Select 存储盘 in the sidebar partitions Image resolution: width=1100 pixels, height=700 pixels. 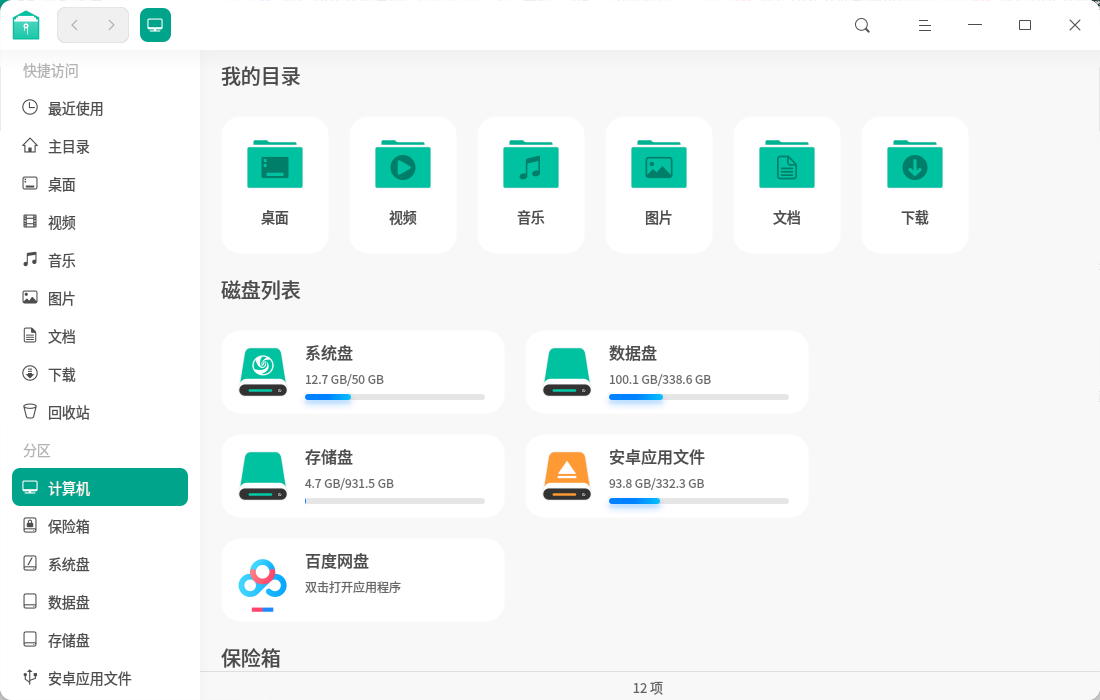pyautogui.click(x=100, y=640)
